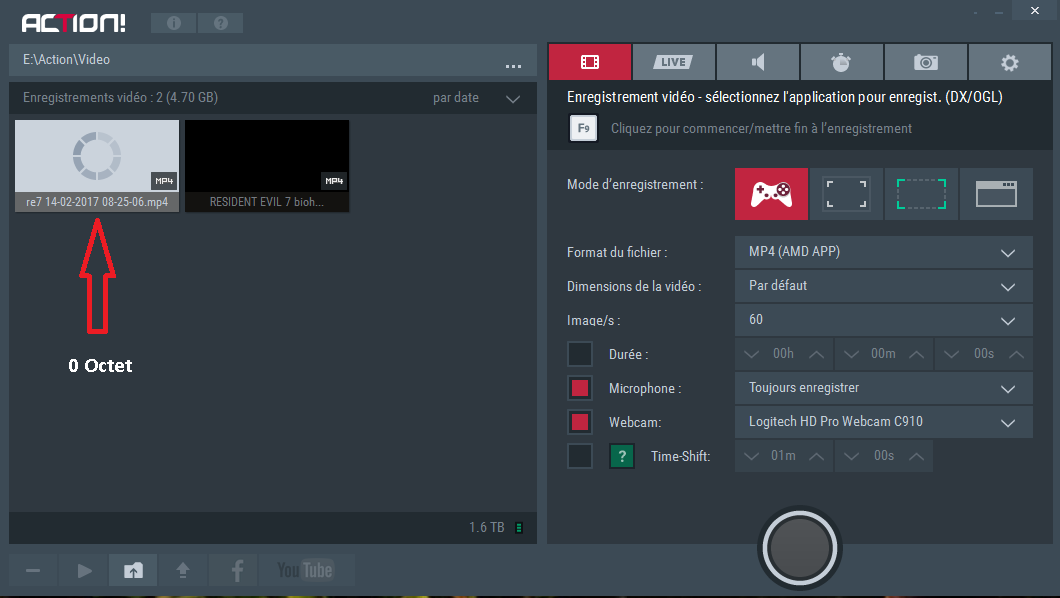Open the benchmark stopwatch tab
The image size is (1060, 598).
pos(842,62)
